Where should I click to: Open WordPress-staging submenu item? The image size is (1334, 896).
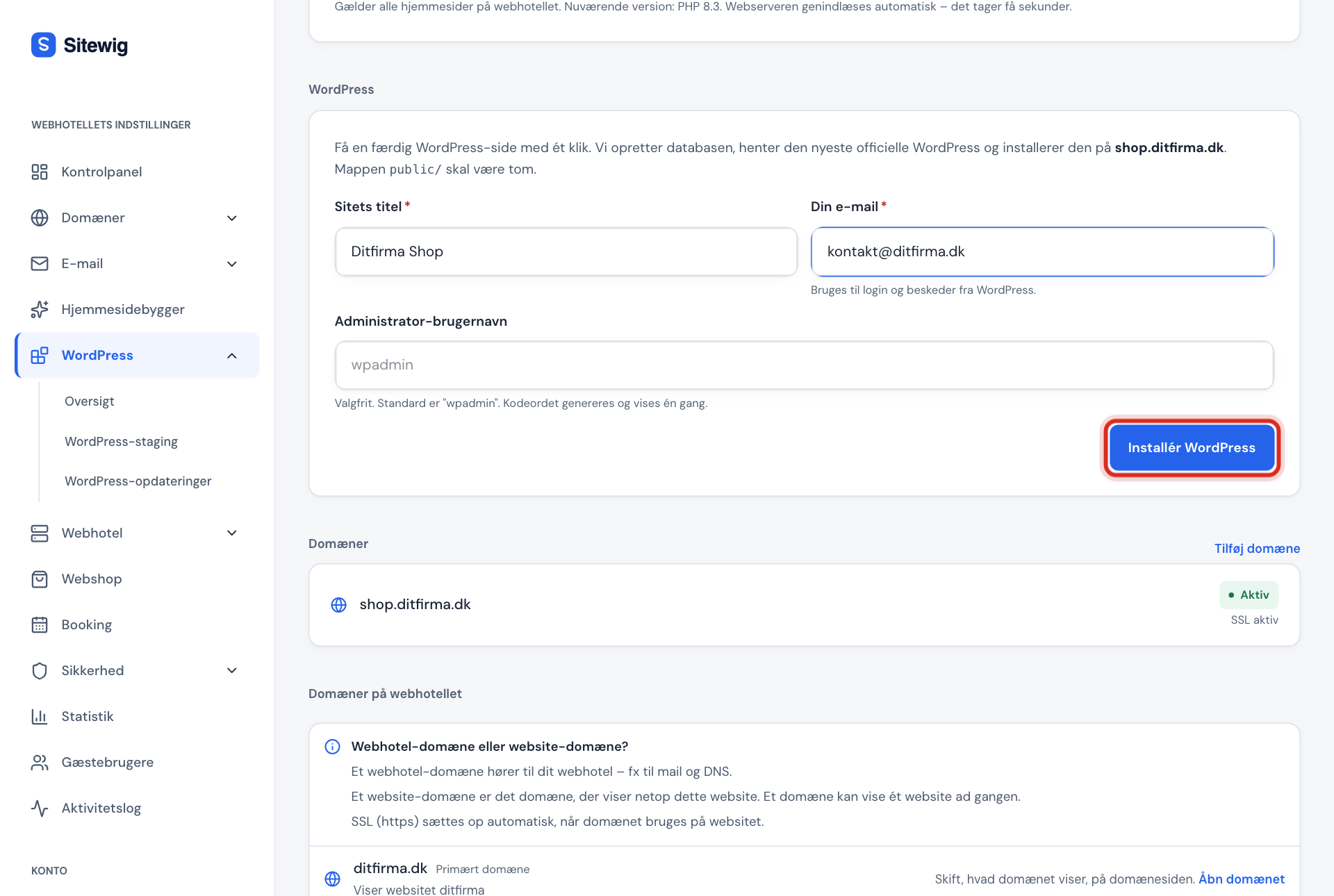[x=121, y=441]
